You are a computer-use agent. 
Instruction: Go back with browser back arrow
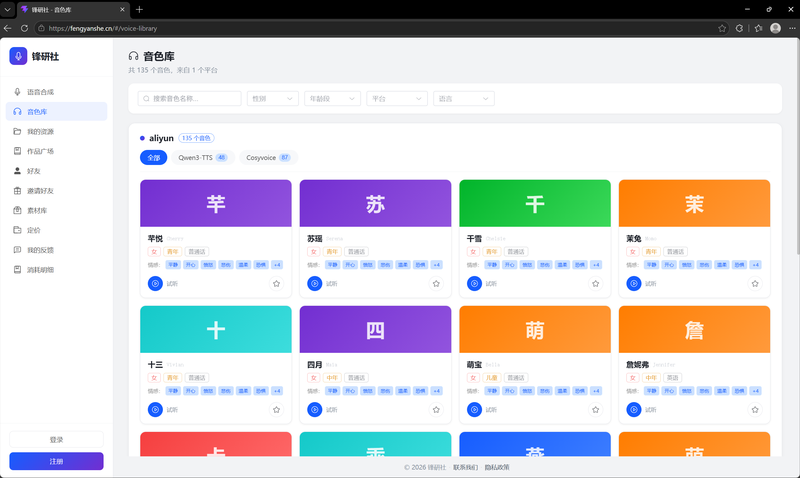click(8, 29)
